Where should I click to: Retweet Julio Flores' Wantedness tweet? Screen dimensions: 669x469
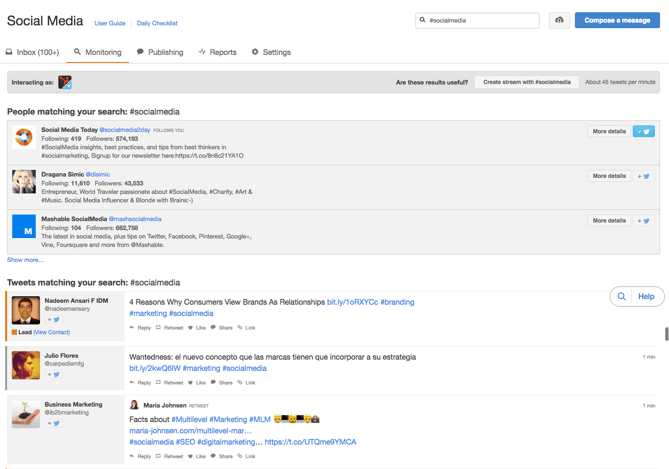[169, 382]
